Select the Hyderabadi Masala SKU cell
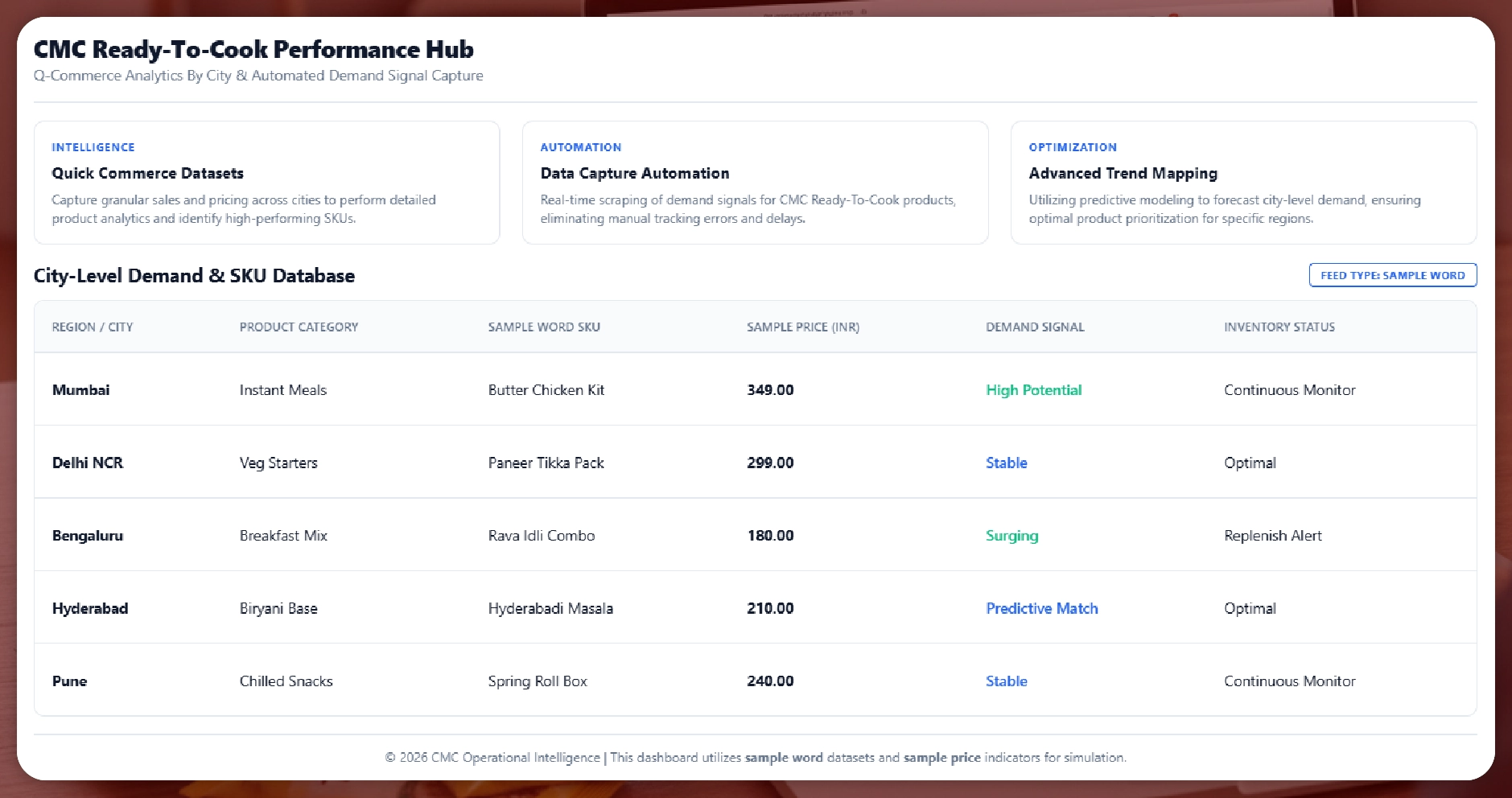The height and width of the screenshot is (798, 1512). coord(550,609)
